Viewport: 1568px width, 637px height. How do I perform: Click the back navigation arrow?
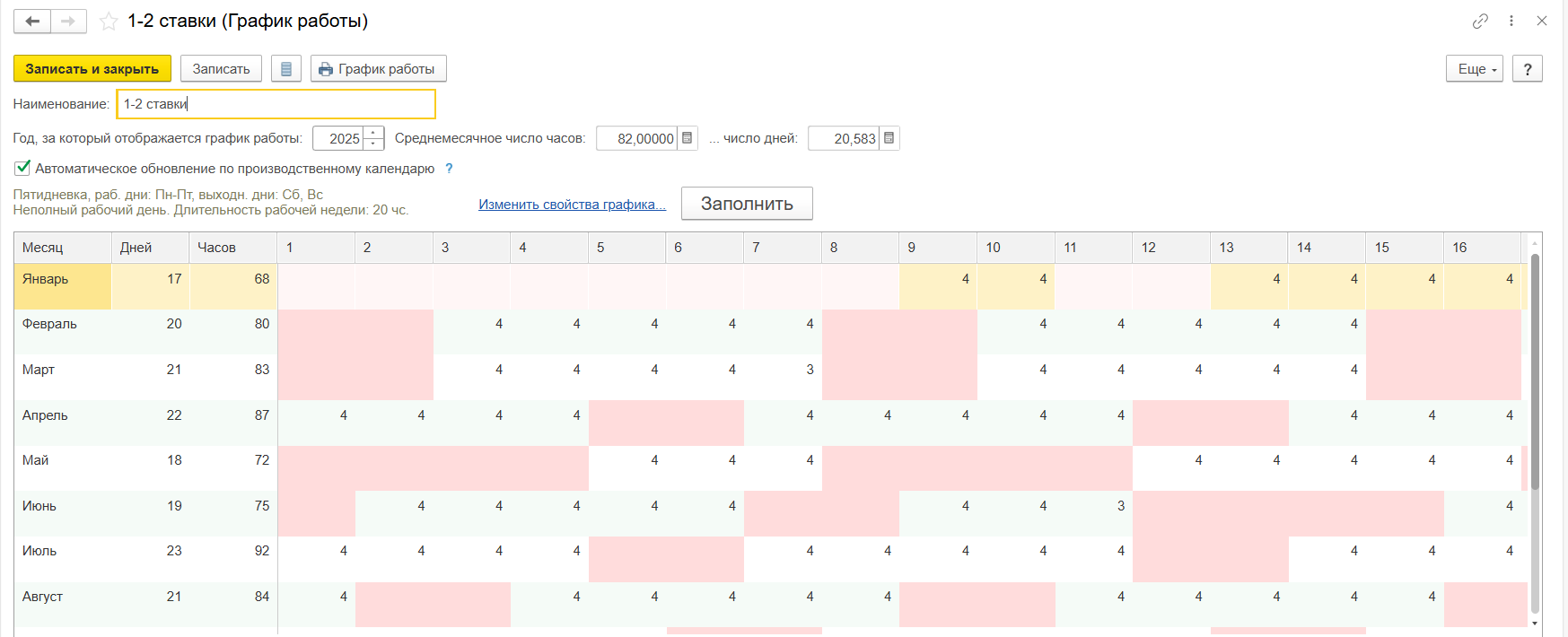point(32,22)
